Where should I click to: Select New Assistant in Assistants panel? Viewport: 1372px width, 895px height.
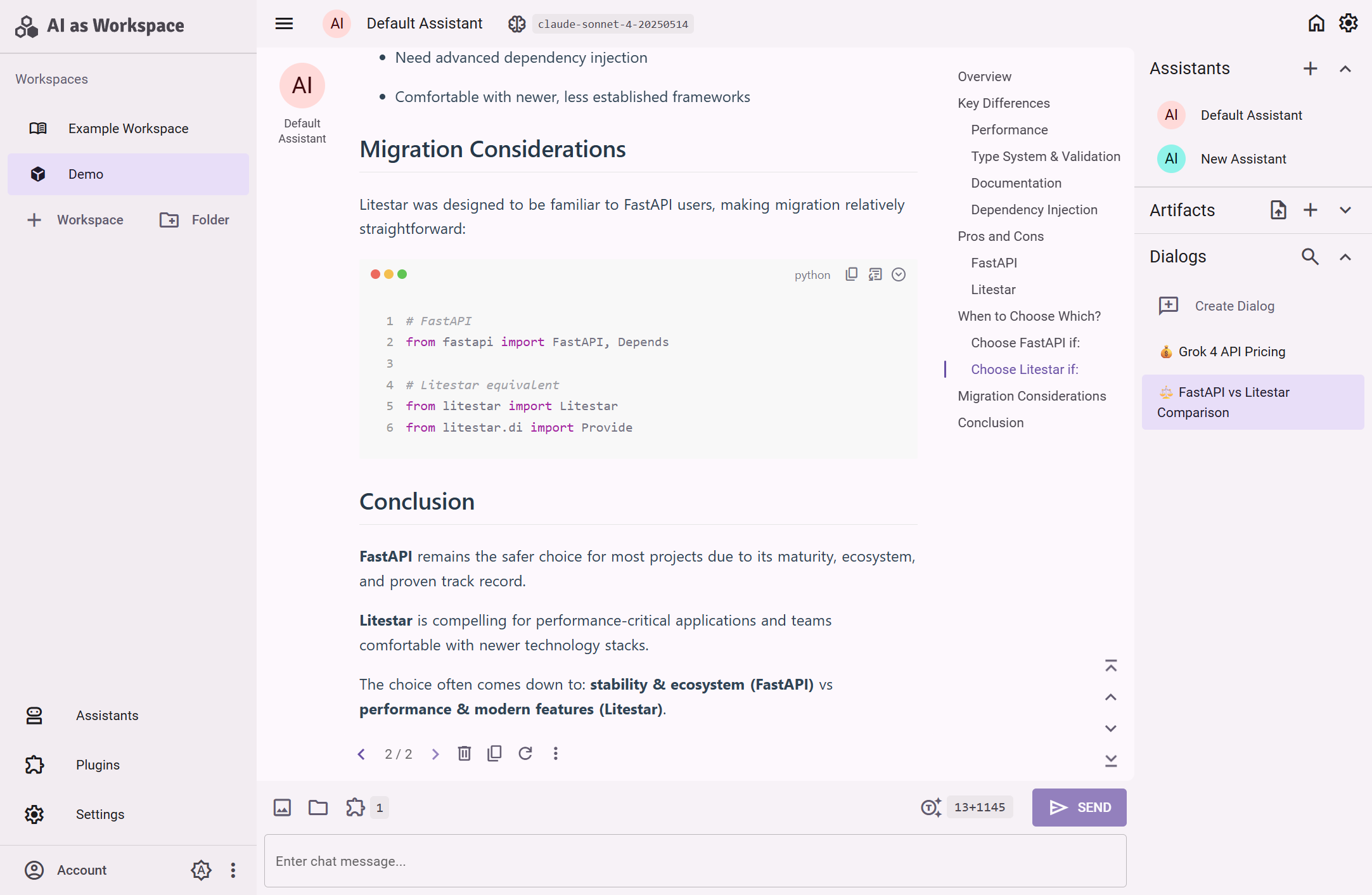pos(1253,159)
